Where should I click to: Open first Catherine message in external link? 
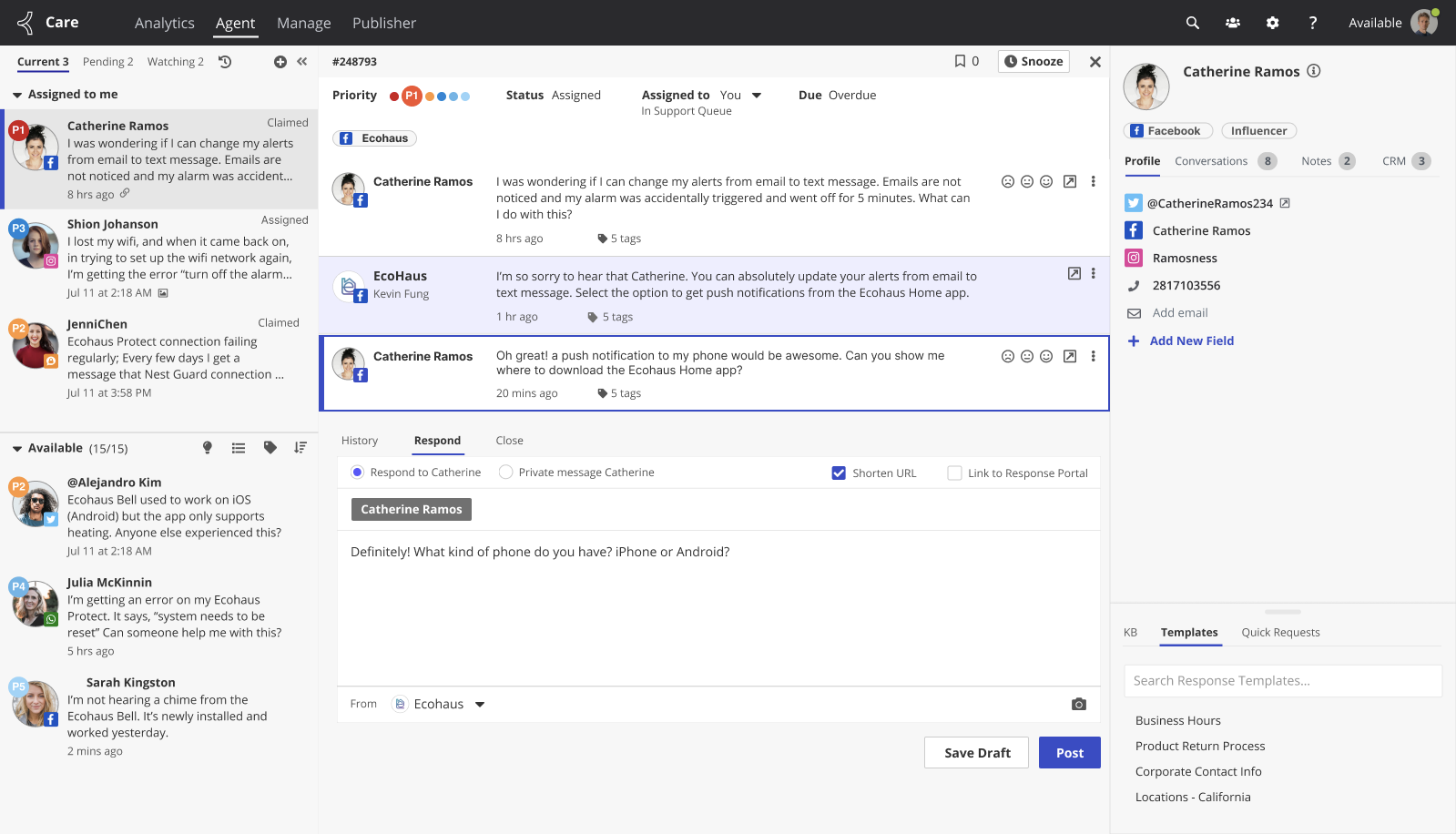pyautogui.click(x=1070, y=181)
